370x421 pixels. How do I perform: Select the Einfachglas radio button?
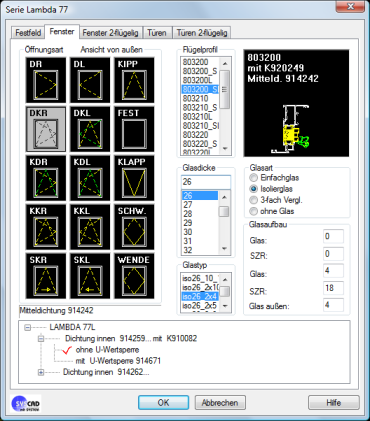(x=254, y=178)
